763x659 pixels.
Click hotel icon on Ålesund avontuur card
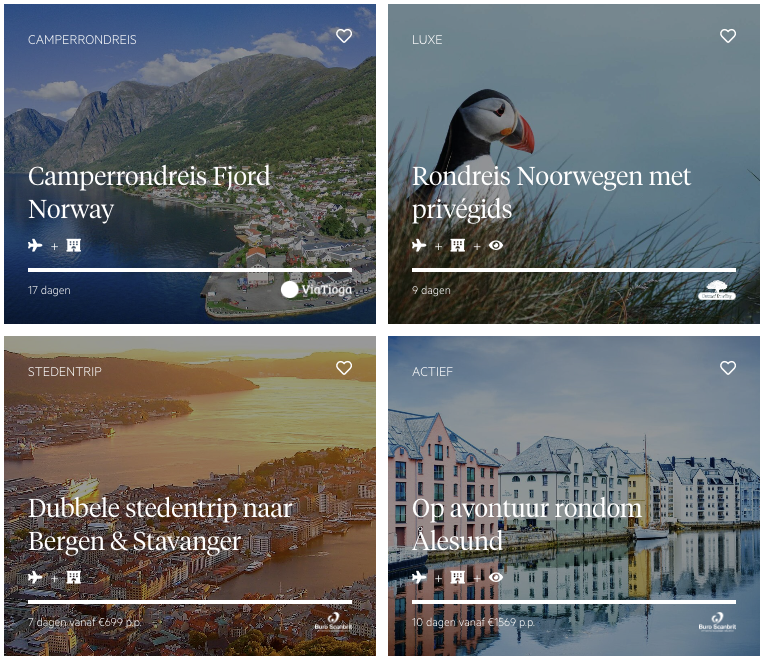pos(457,577)
